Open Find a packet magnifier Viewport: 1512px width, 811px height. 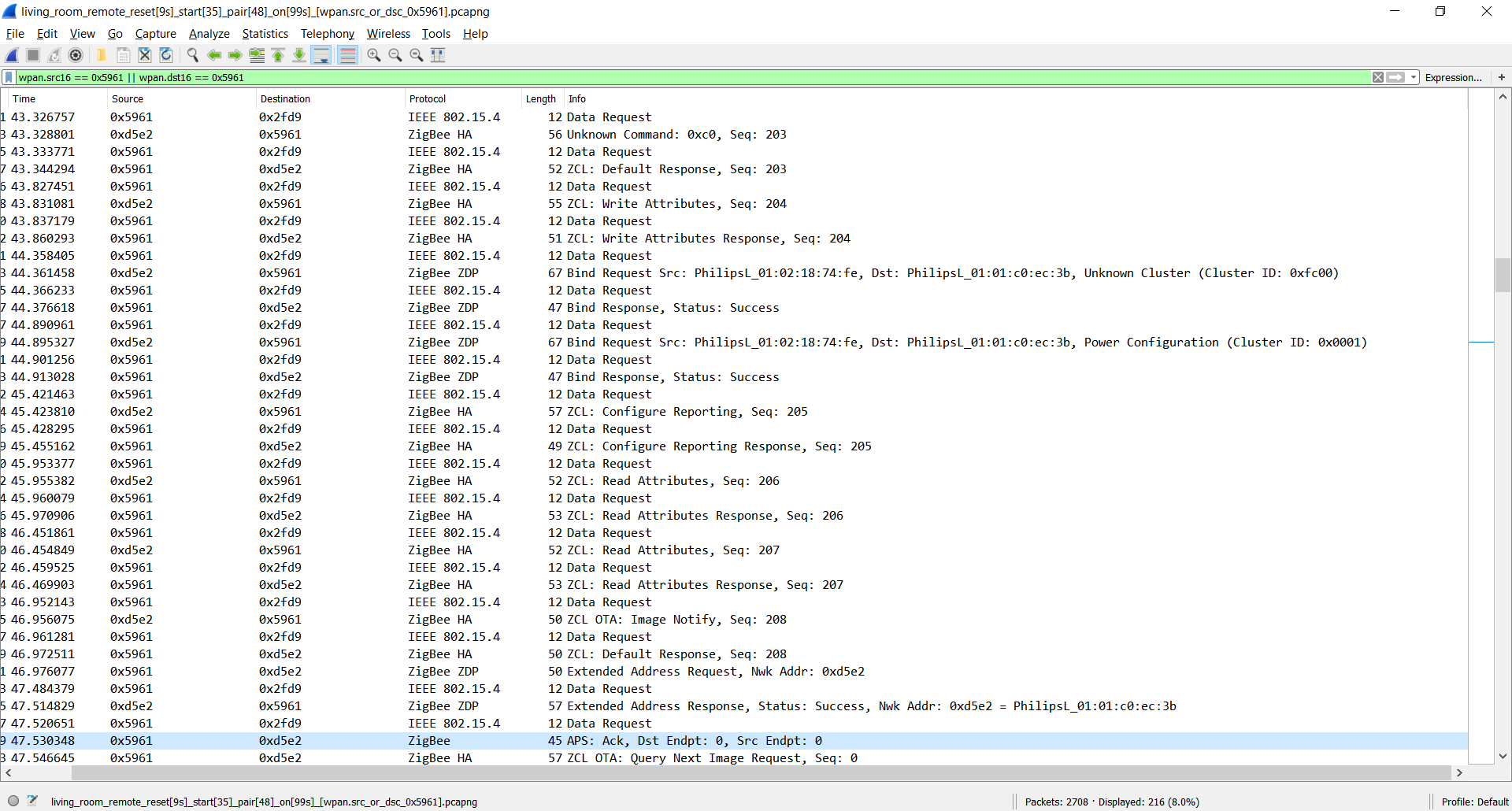tap(192, 55)
